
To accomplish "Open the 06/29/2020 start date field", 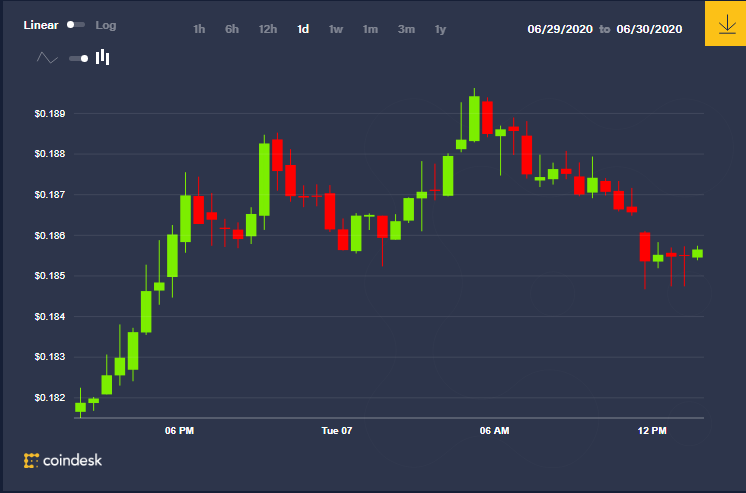I will [x=560, y=29].
